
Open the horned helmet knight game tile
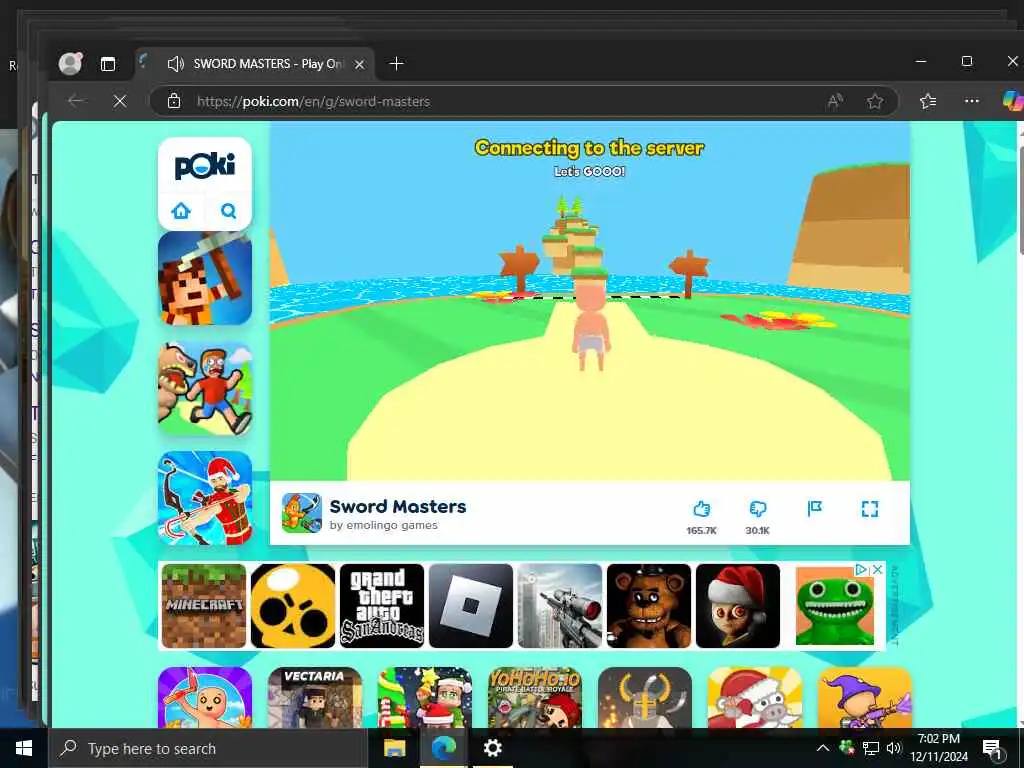click(x=645, y=697)
